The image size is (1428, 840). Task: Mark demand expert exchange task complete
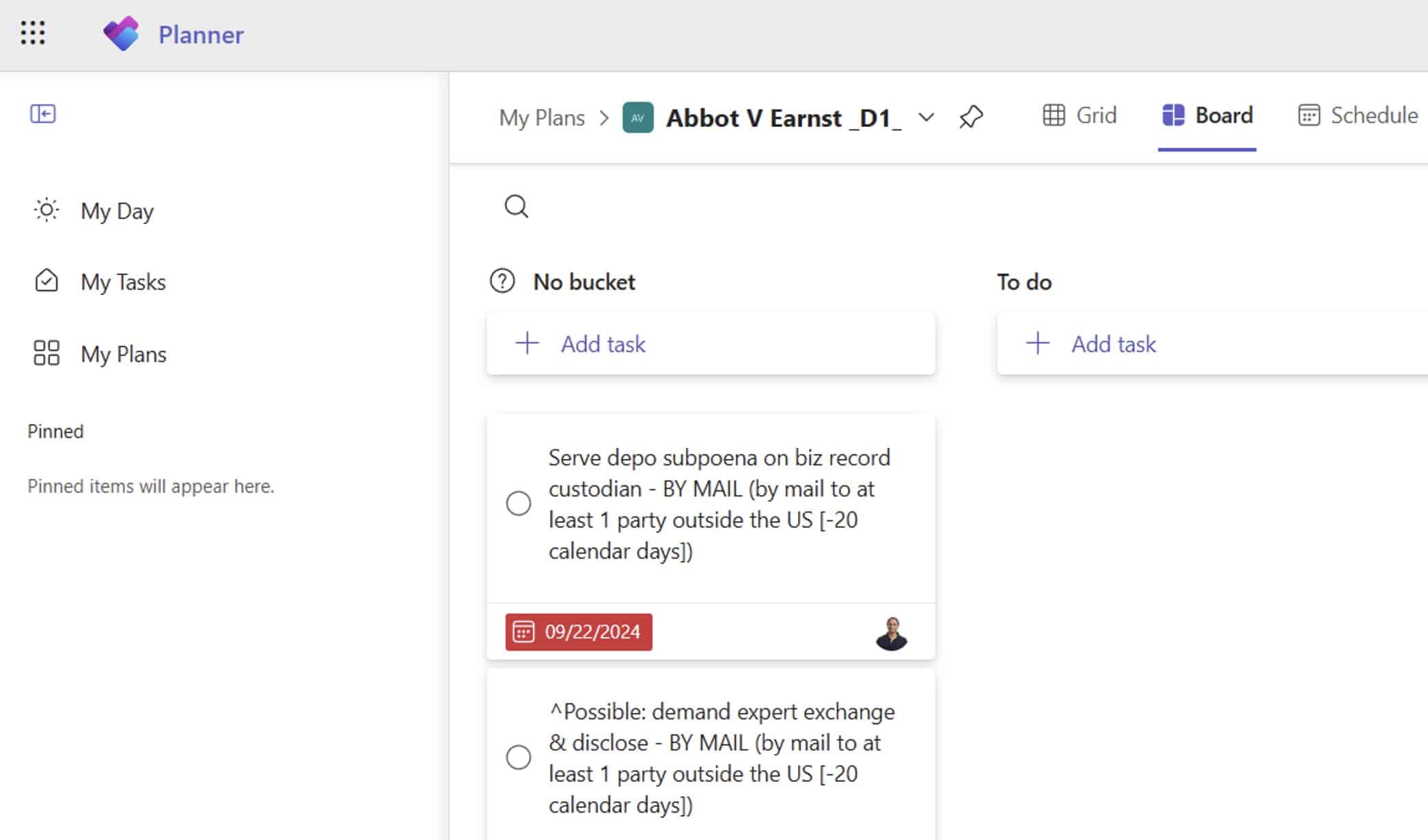(x=519, y=757)
